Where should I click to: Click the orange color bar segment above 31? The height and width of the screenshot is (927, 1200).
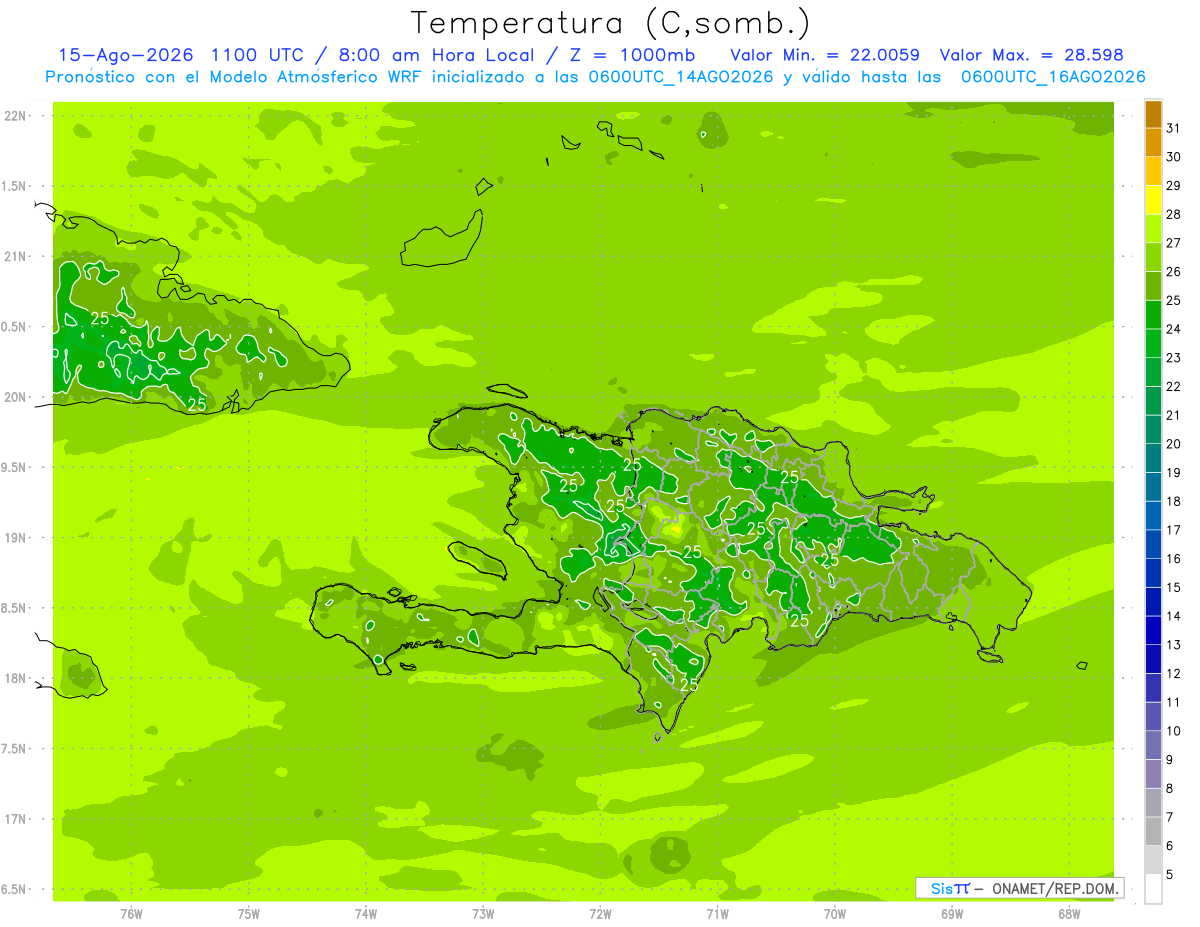(1153, 114)
